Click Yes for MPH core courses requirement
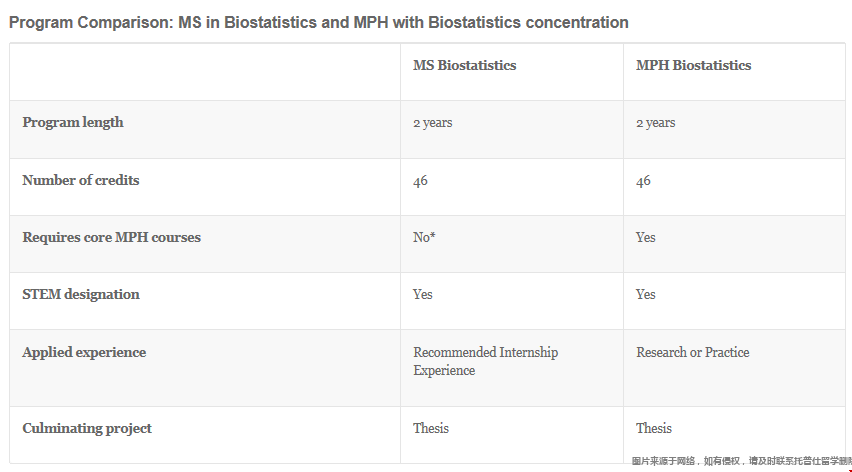Viewport: 852px width, 472px height. point(645,238)
